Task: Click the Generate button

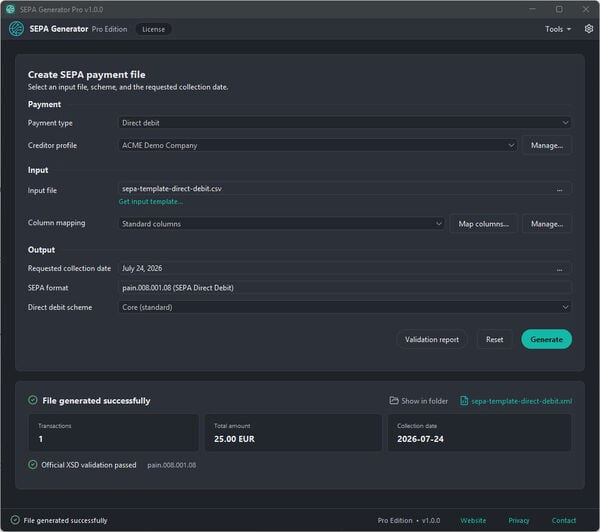Action: 546,339
